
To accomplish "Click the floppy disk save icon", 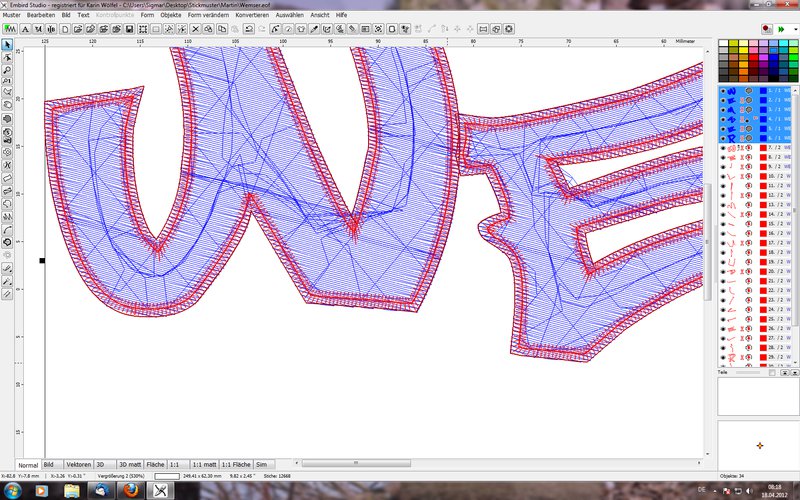I will coord(130,29).
